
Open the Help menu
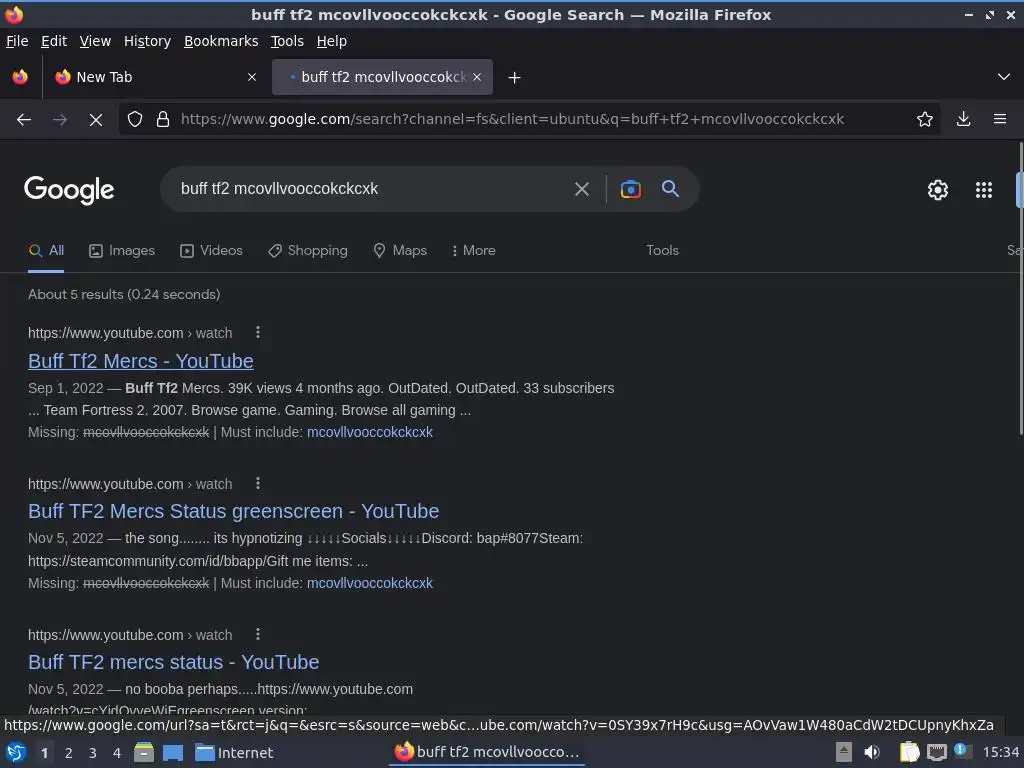pyautogui.click(x=332, y=41)
